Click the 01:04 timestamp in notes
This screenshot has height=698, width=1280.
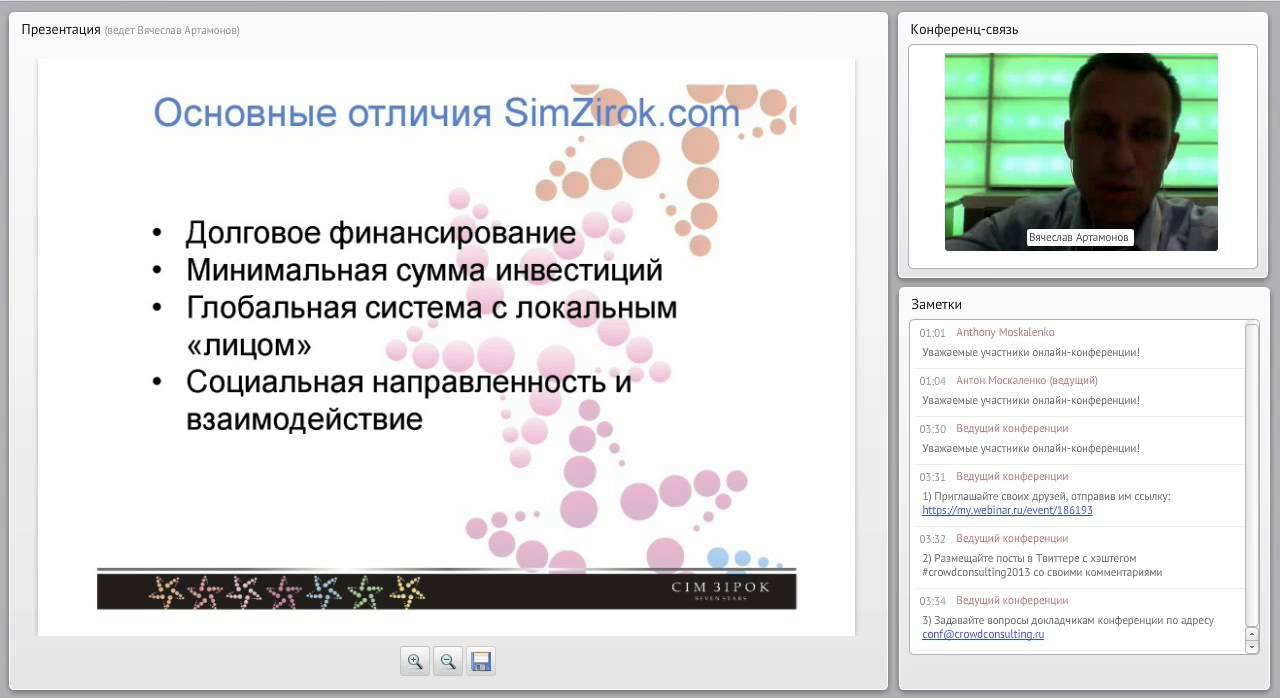(x=932, y=381)
